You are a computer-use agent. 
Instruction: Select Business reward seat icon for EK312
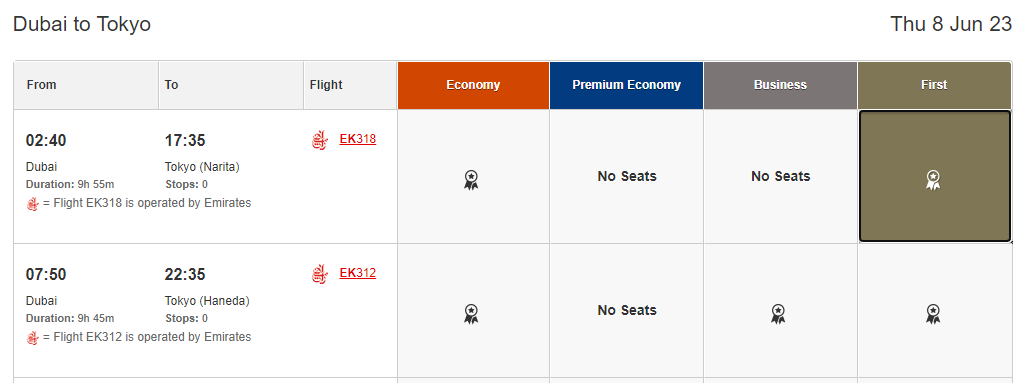tap(779, 313)
